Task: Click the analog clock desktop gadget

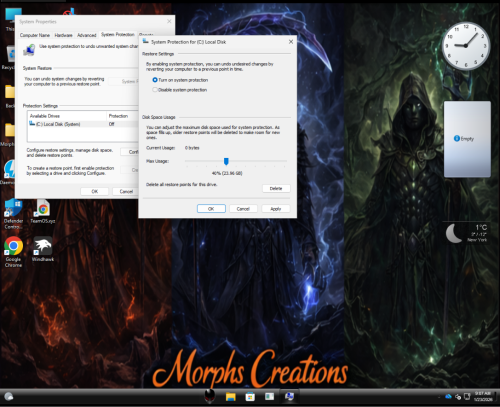Action: (466, 46)
